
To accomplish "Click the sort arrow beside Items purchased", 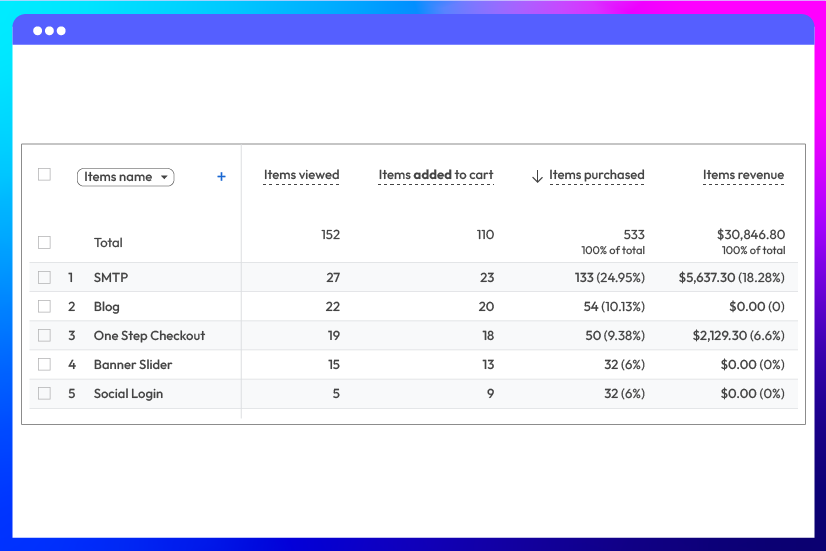I will click(x=537, y=176).
